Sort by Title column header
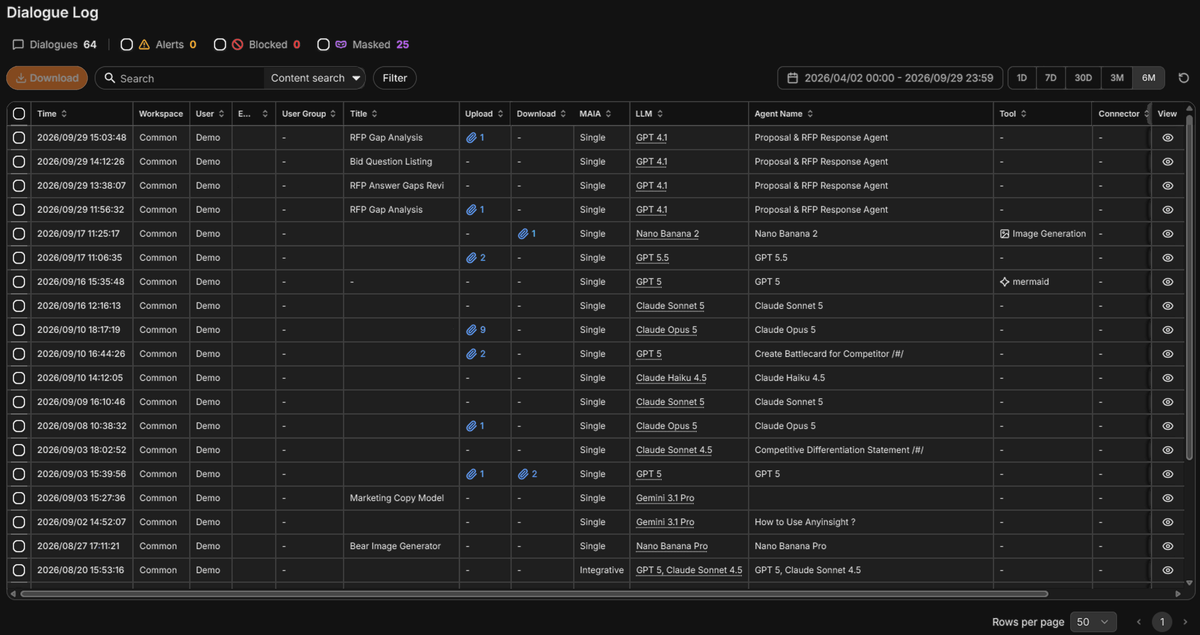Viewport: 1200px width, 635px height. click(x=363, y=114)
